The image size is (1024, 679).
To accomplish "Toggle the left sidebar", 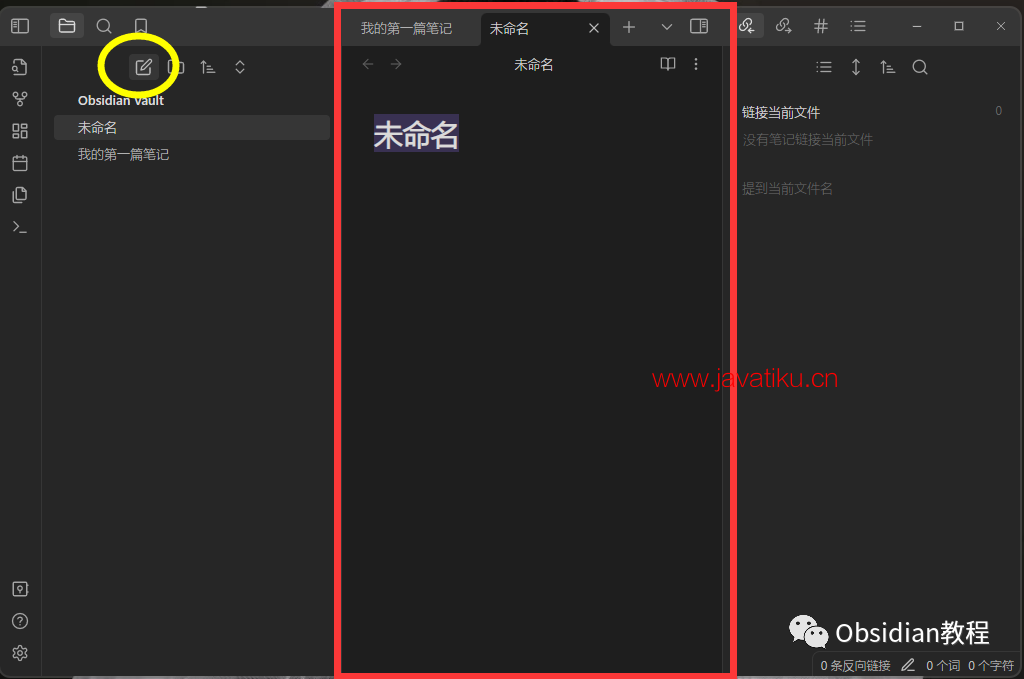I will 20,26.
